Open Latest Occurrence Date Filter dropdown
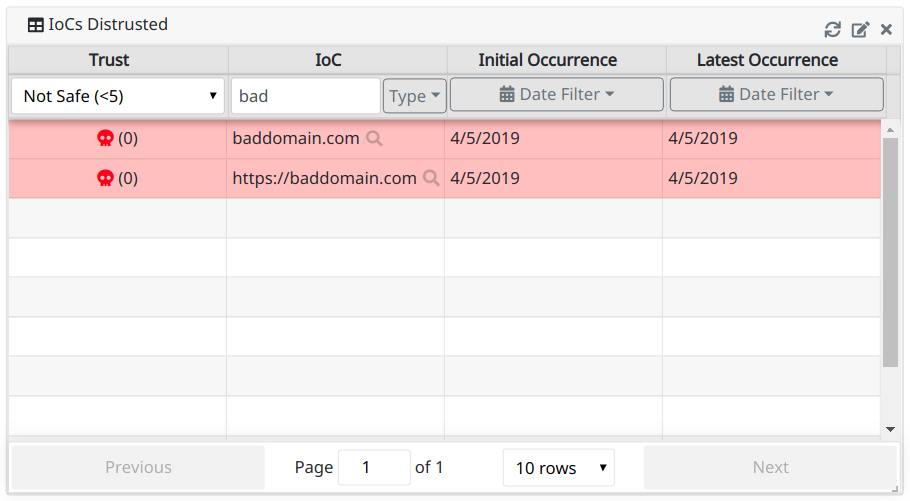 776,95
